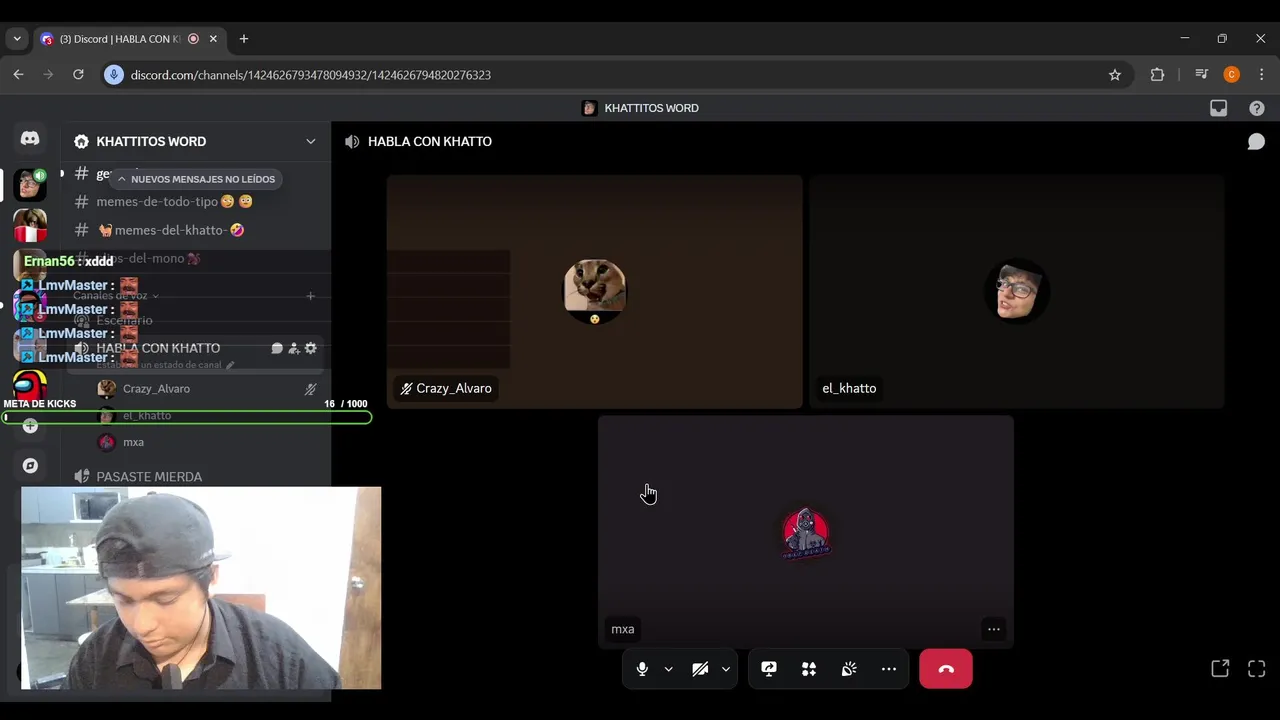This screenshot has width=1280, height=720.
Task: Pop out the call window
Action: (x=1220, y=669)
